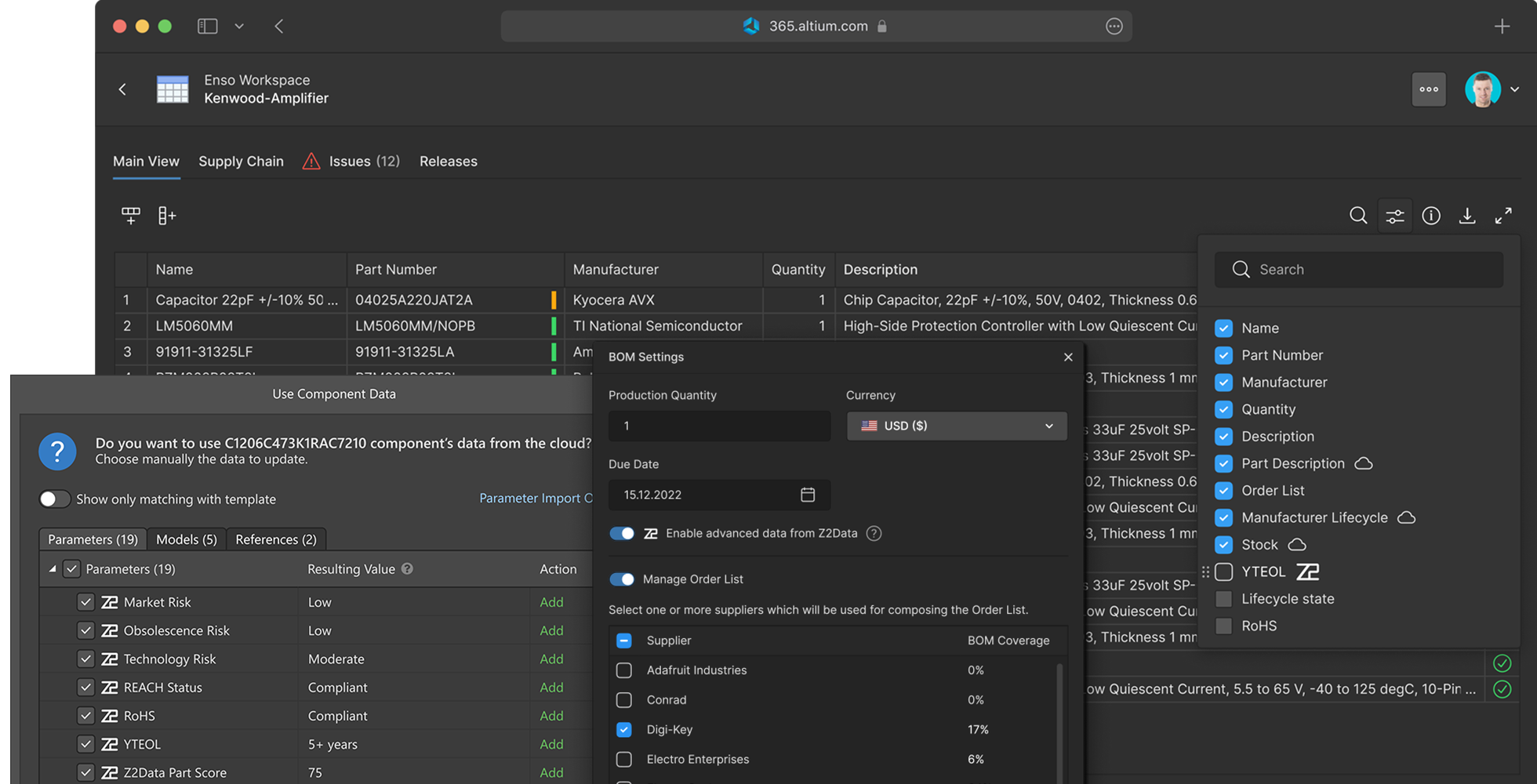The width and height of the screenshot is (1537, 784).
Task: Open the Models (5) tab
Action: pos(186,539)
